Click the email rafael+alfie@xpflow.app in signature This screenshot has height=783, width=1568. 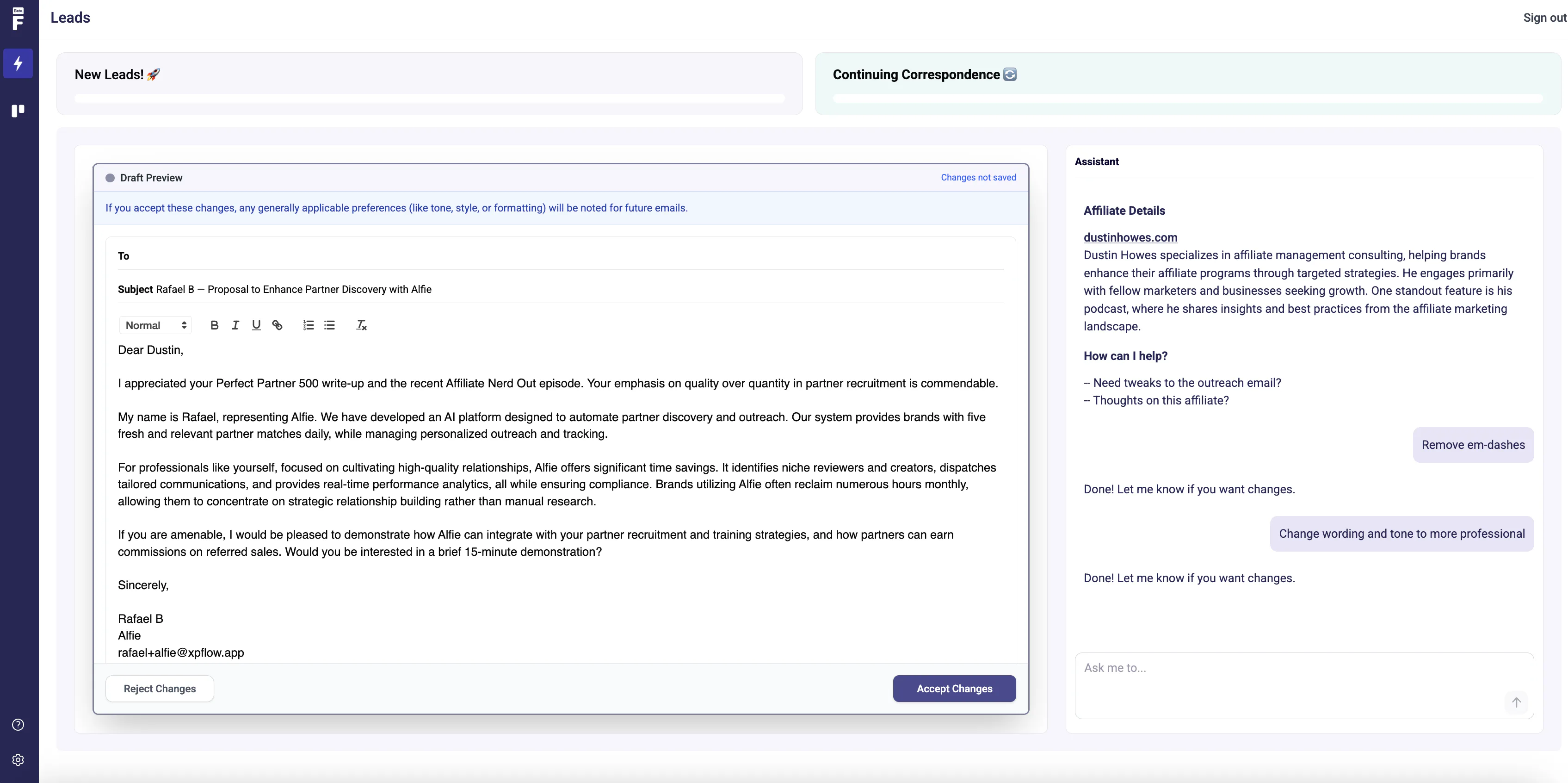[x=181, y=652]
